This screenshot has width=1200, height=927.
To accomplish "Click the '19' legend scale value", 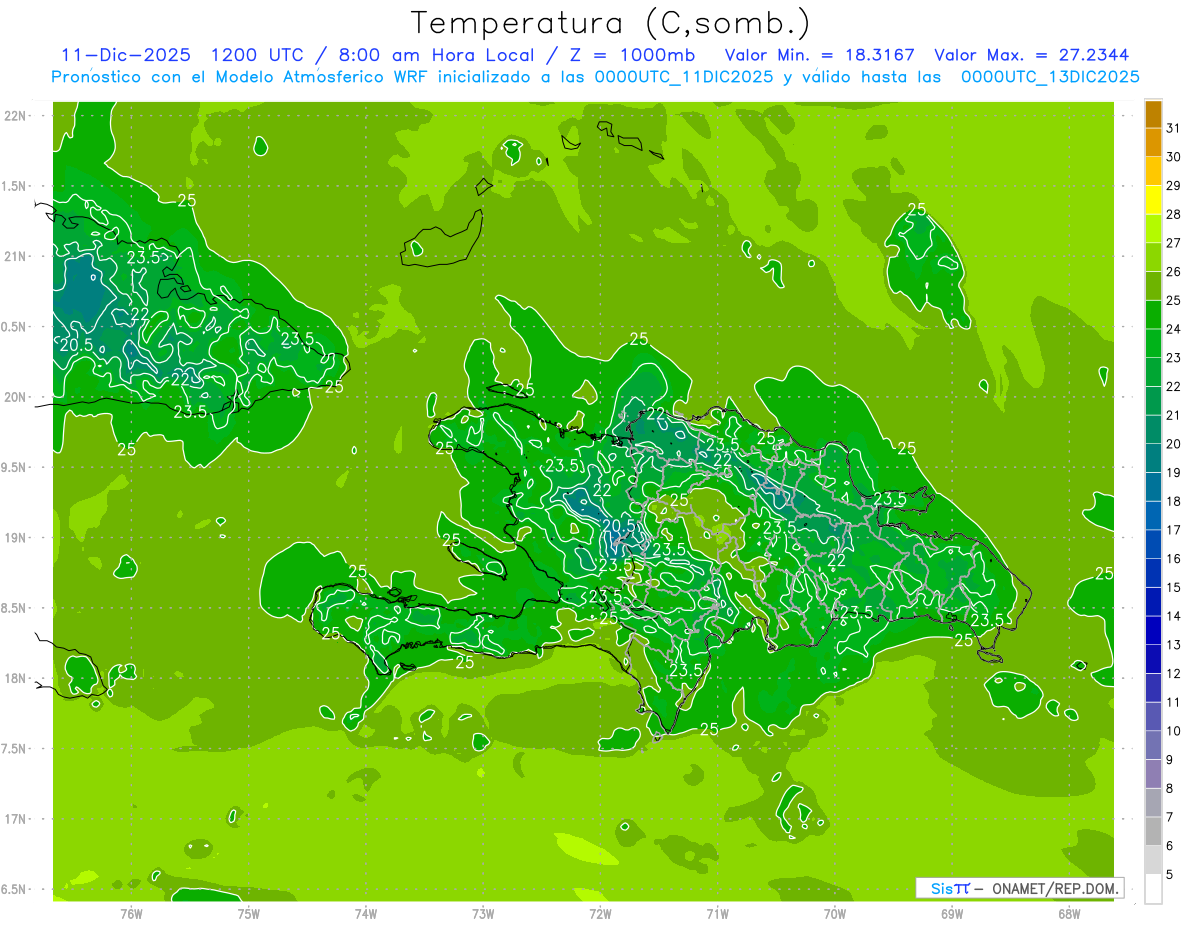I will click(x=1174, y=473).
